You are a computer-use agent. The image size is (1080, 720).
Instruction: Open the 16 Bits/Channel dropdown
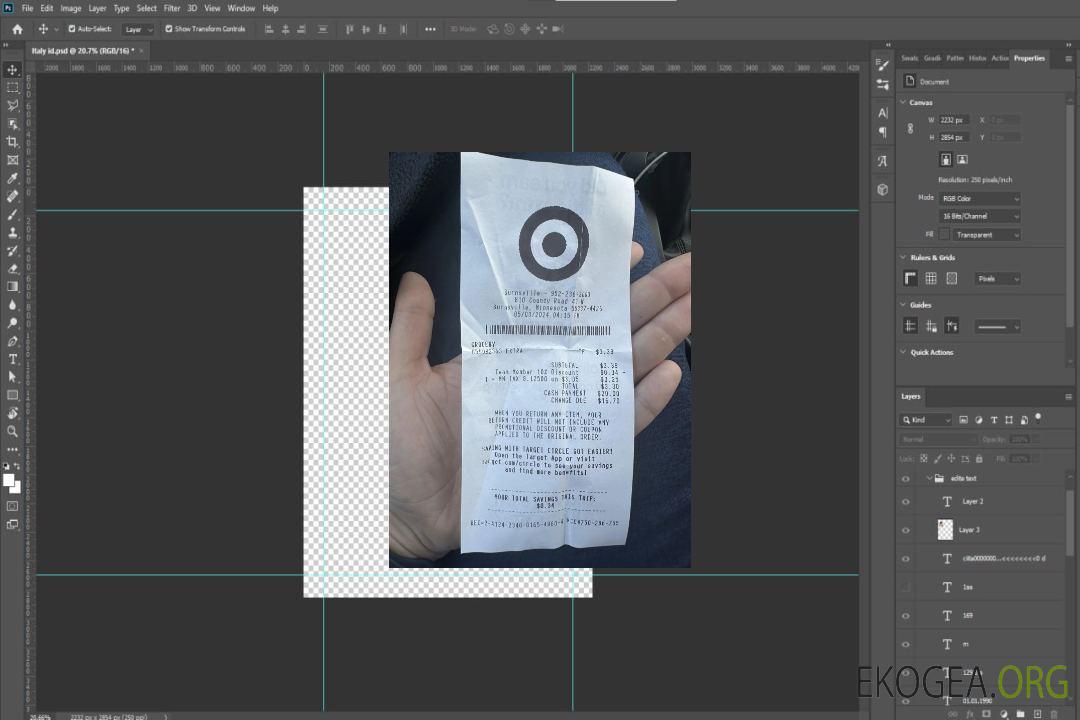pos(979,216)
